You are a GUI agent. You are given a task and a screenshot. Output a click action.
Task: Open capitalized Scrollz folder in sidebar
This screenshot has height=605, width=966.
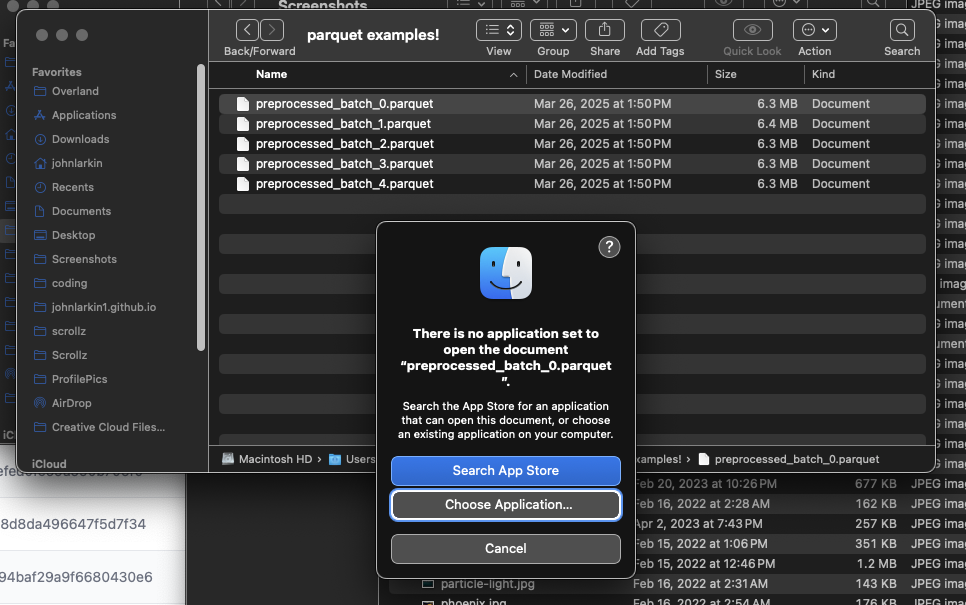point(69,355)
